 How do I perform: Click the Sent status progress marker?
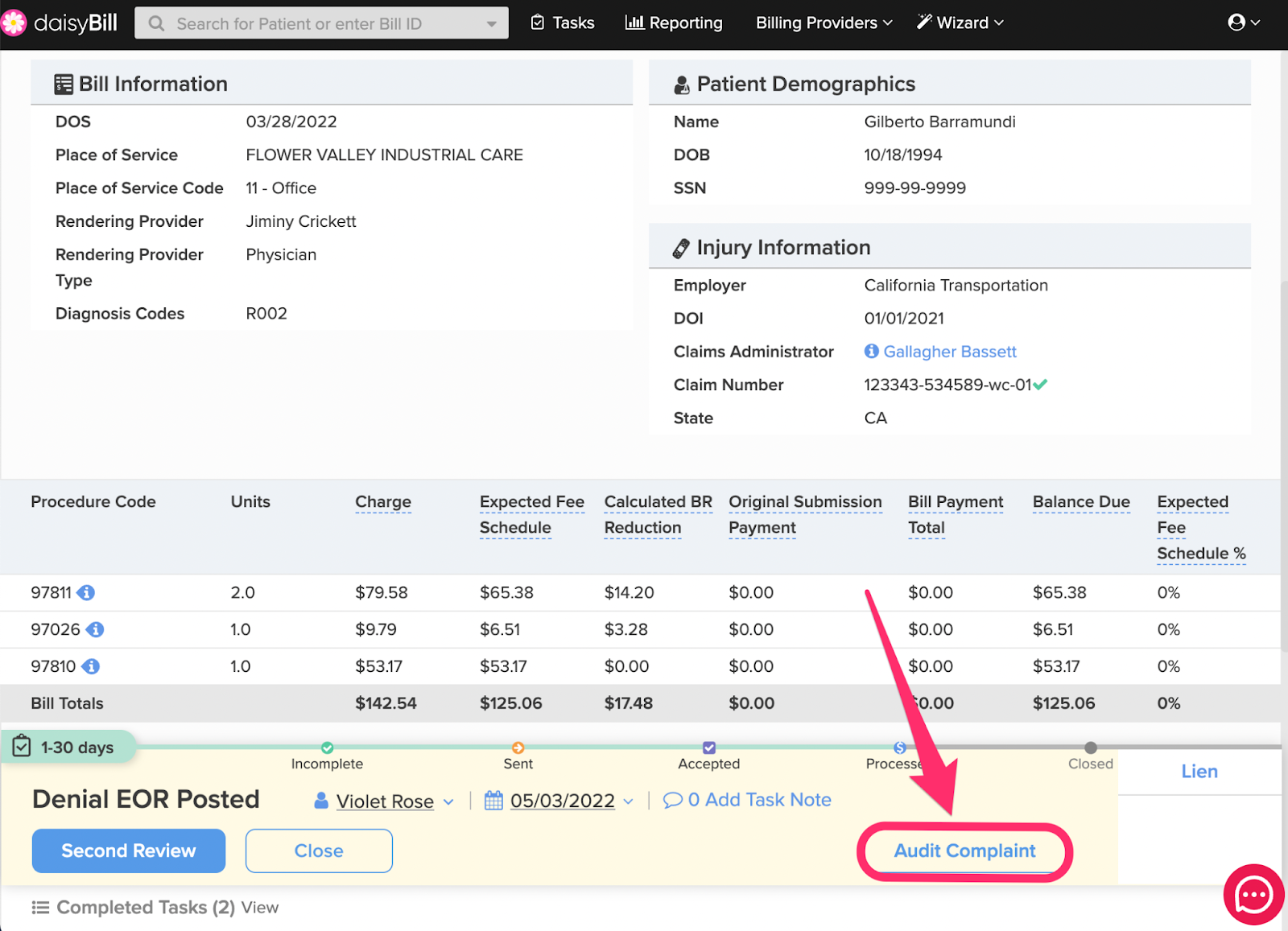(518, 748)
